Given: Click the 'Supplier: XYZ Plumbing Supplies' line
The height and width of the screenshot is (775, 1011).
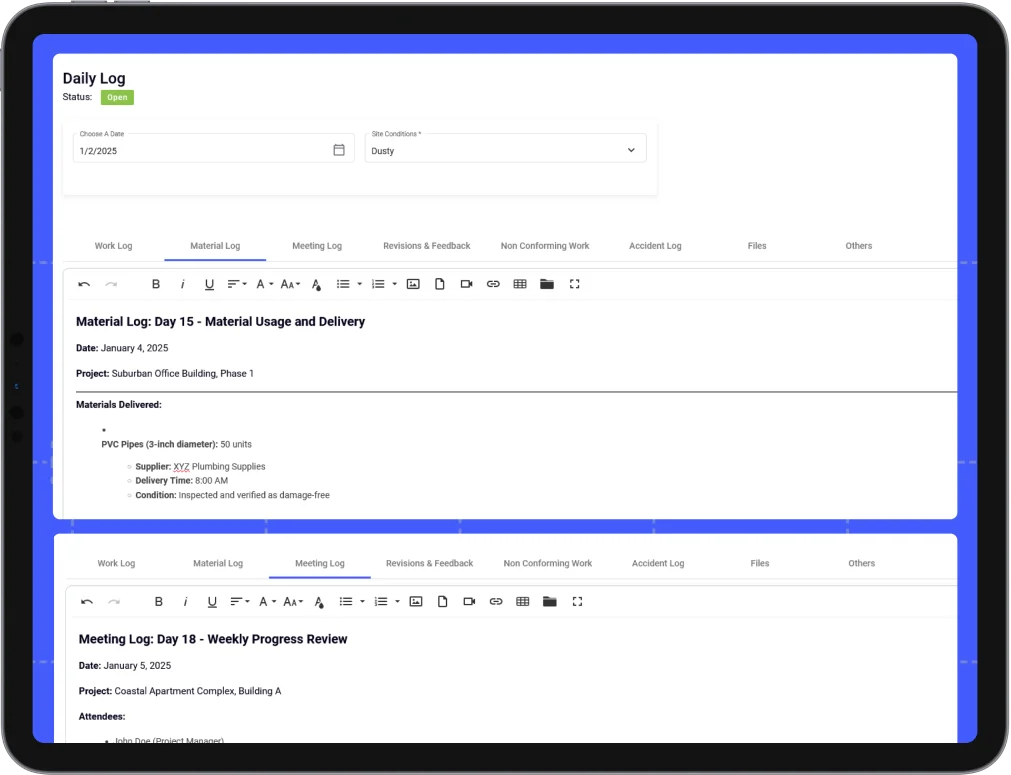Looking at the screenshot, I should tap(200, 467).
